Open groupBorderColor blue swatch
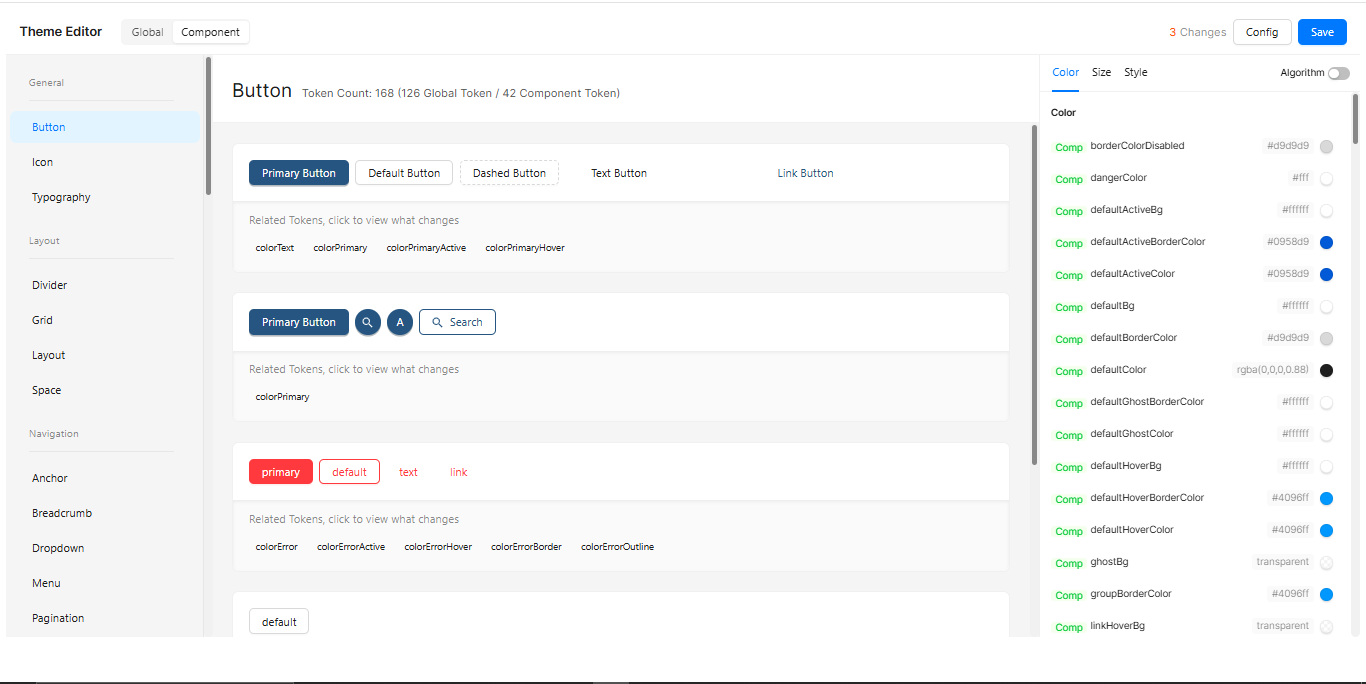 coord(1326,595)
